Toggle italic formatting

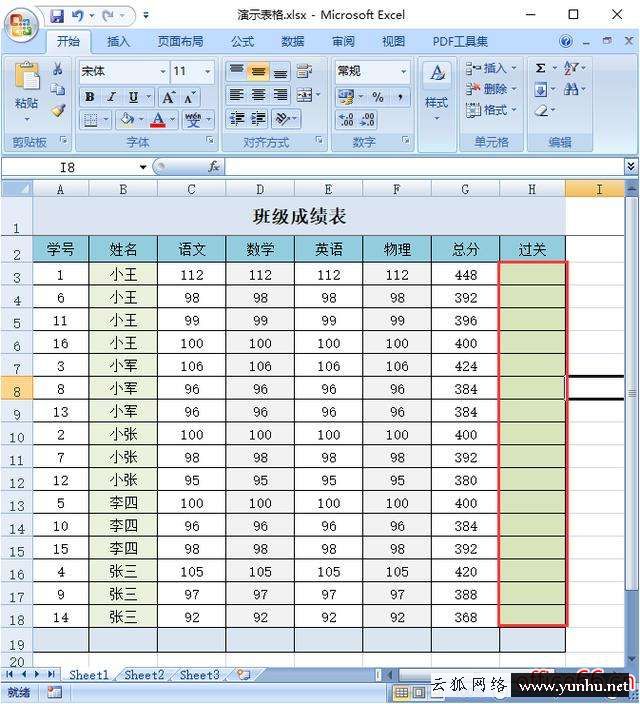(111, 97)
